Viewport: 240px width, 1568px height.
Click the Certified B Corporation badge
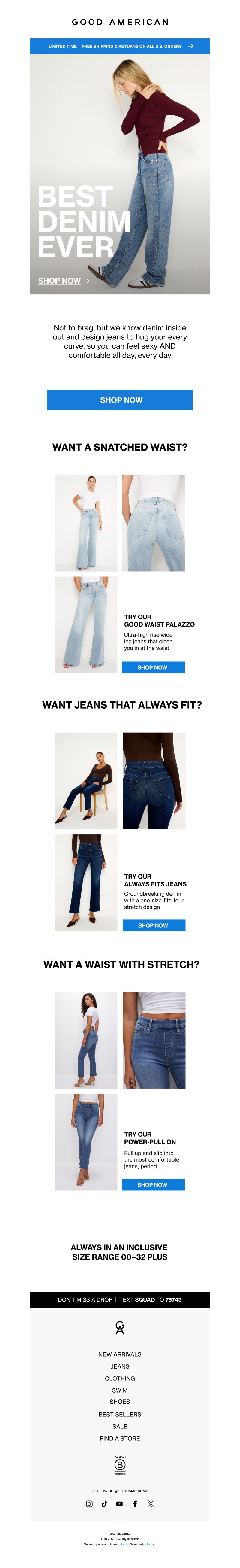coord(120,1465)
